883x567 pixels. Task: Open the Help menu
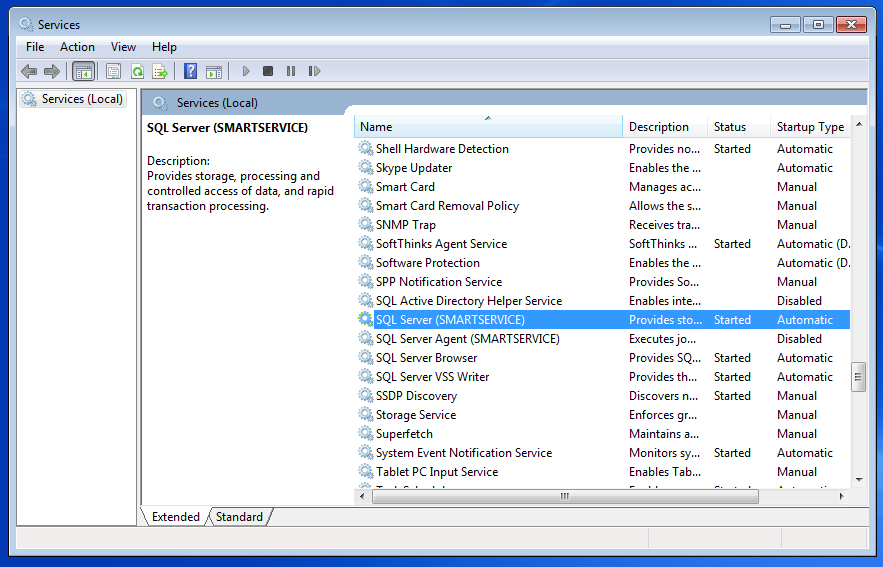click(x=164, y=47)
